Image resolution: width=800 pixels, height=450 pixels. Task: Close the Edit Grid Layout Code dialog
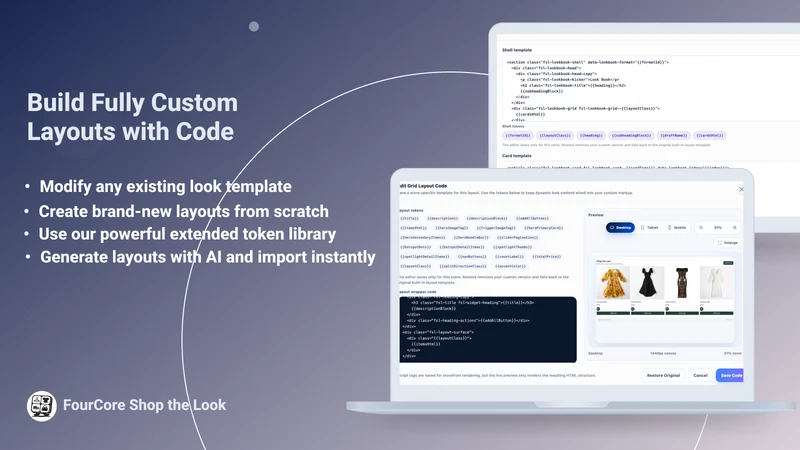click(741, 189)
